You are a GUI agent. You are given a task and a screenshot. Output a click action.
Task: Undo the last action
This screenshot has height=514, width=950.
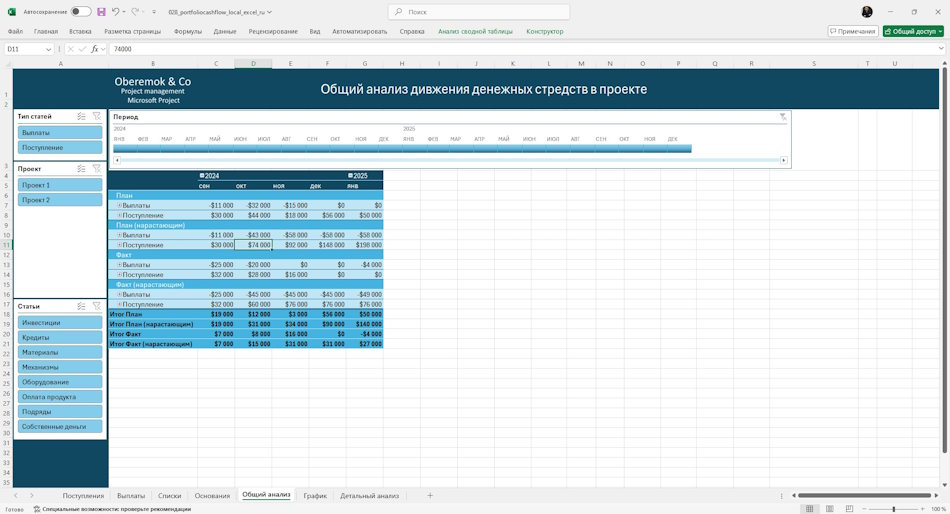coord(115,12)
